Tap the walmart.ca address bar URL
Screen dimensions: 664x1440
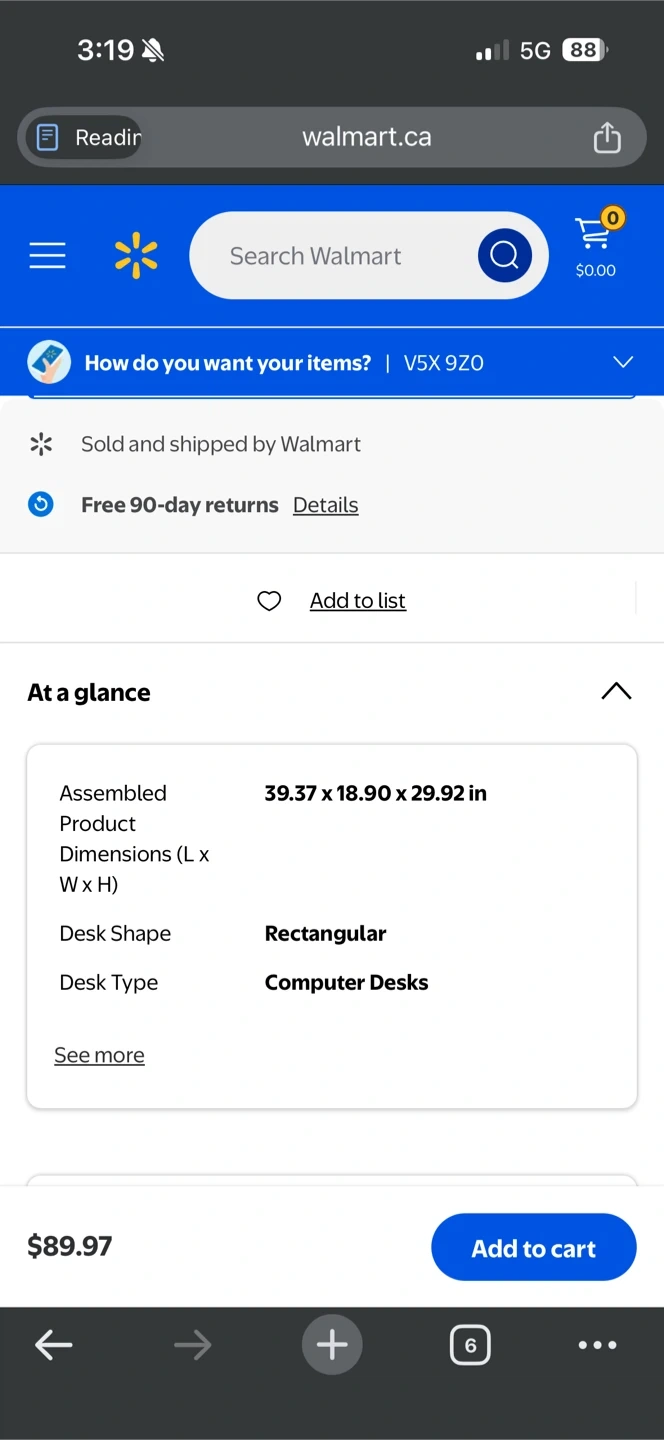[x=367, y=137]
